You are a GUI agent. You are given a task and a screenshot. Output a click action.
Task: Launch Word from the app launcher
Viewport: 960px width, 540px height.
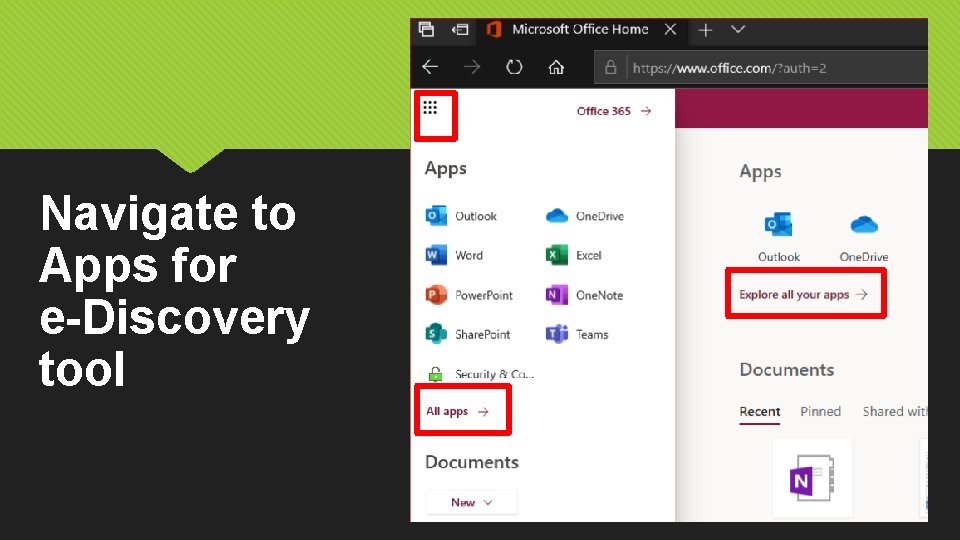[x=454, y=255]
